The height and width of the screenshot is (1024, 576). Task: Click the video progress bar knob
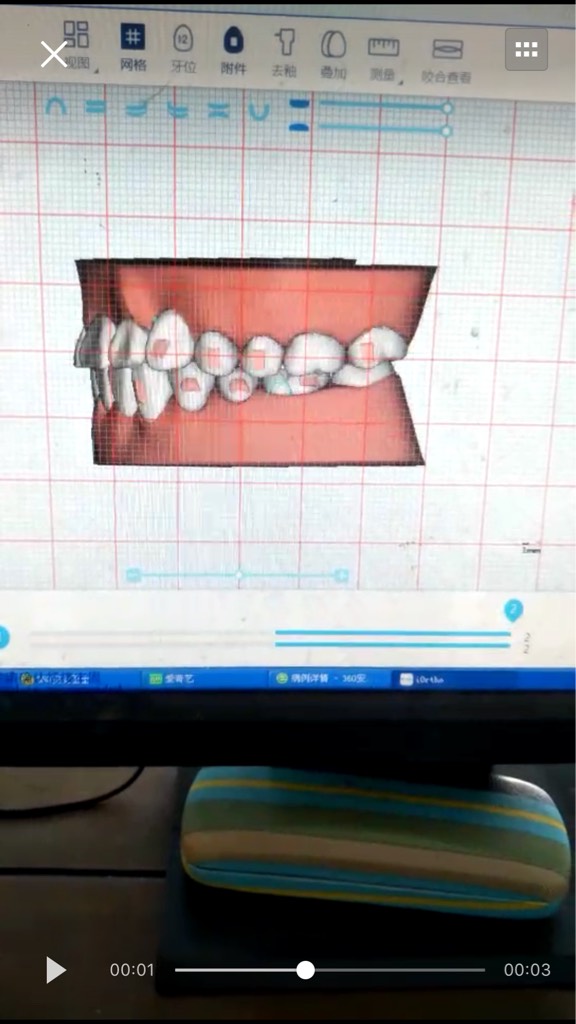[x=305, y=970]
